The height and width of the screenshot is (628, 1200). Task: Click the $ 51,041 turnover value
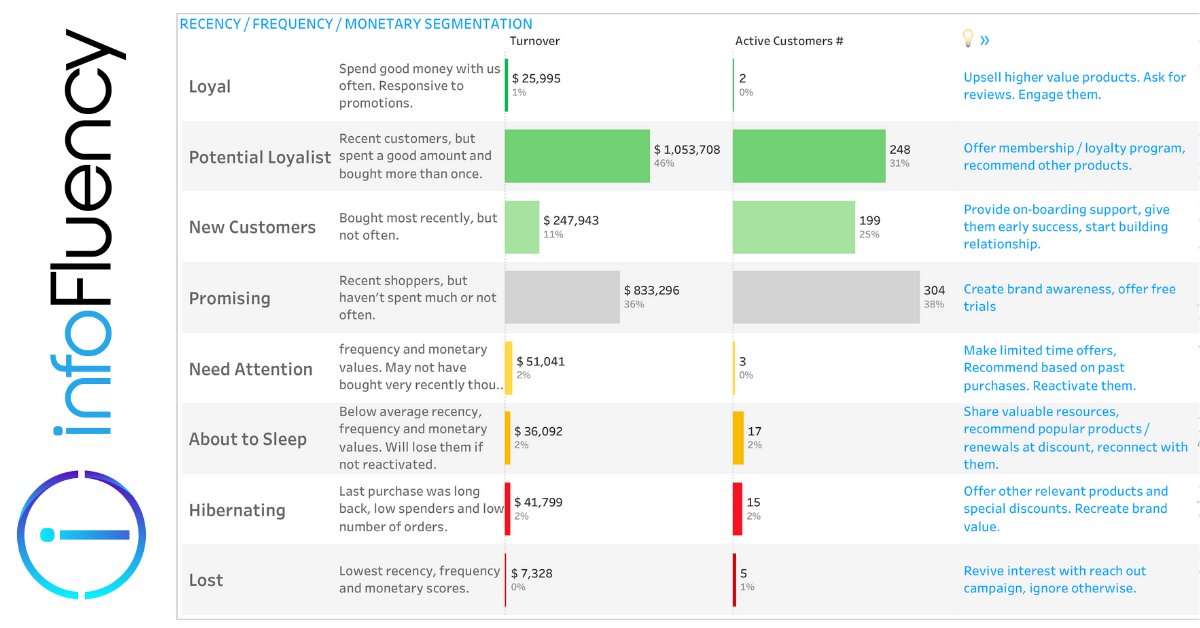(540, 361)
